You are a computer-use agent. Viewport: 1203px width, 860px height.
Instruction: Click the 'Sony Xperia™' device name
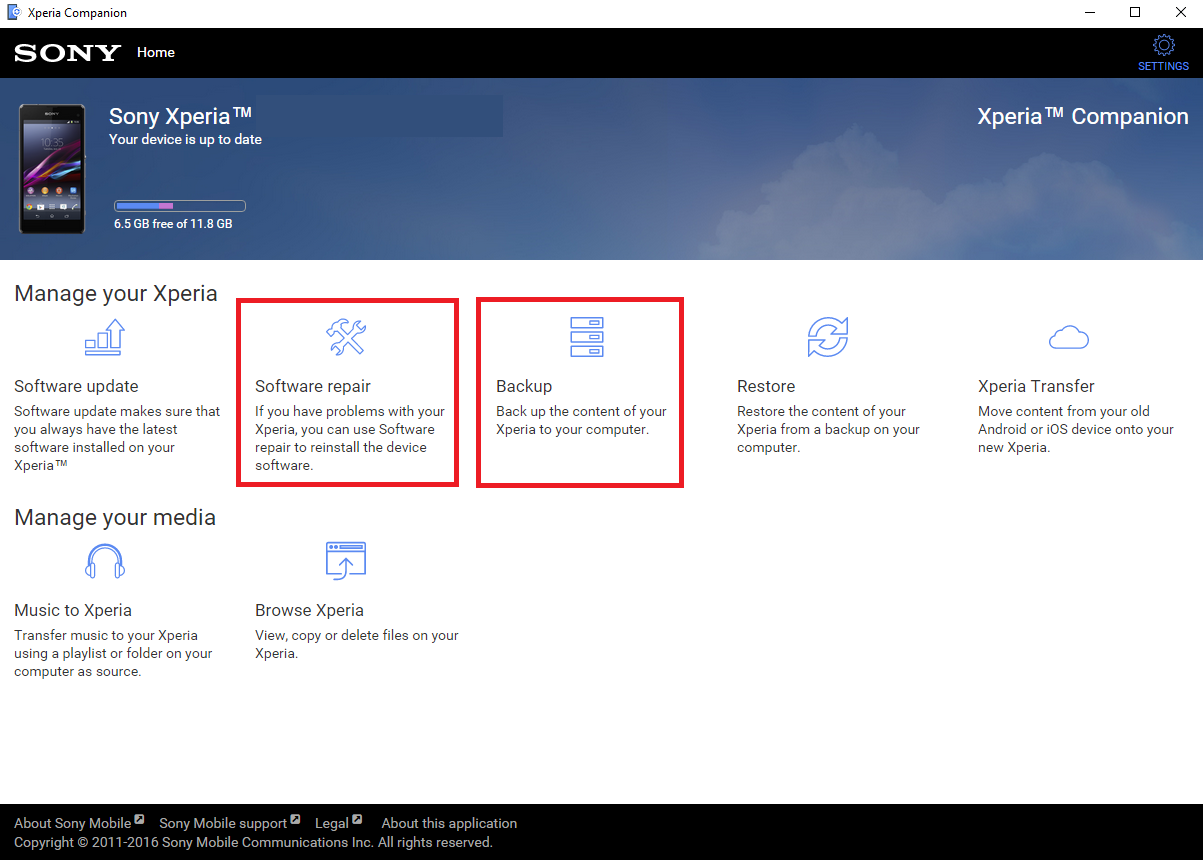pos(180,115)
